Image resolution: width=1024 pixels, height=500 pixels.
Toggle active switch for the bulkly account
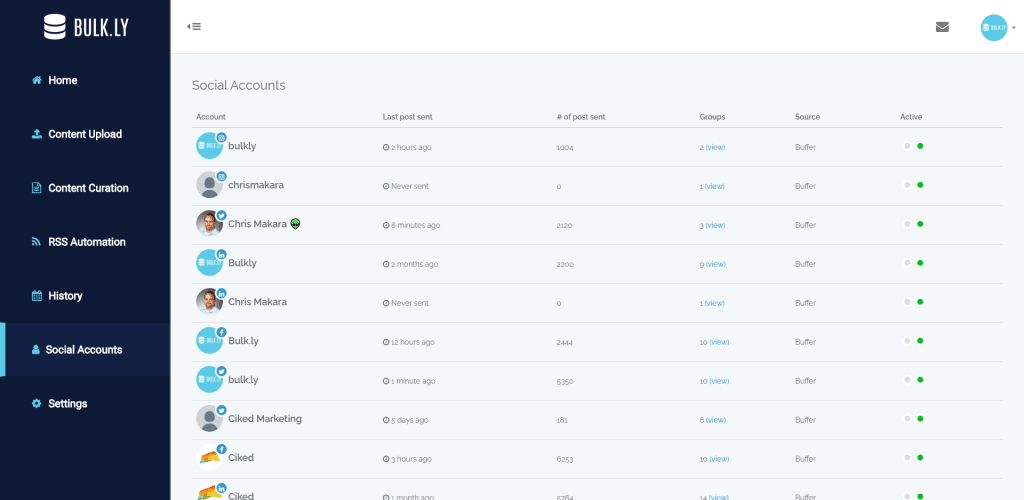[x=913, y=146]
